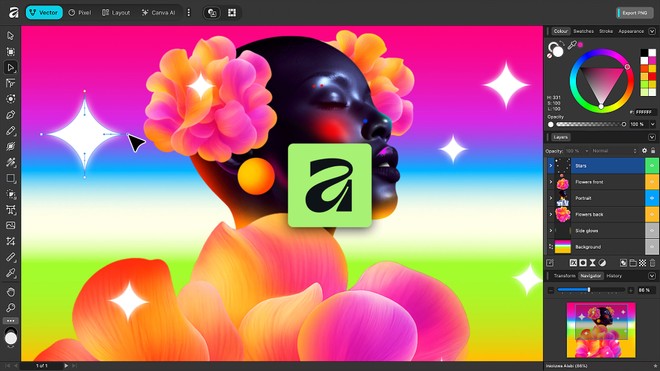Click the eyedropper in Colour panel
Screen dimensions: 660x371
[x=571, y=45]
